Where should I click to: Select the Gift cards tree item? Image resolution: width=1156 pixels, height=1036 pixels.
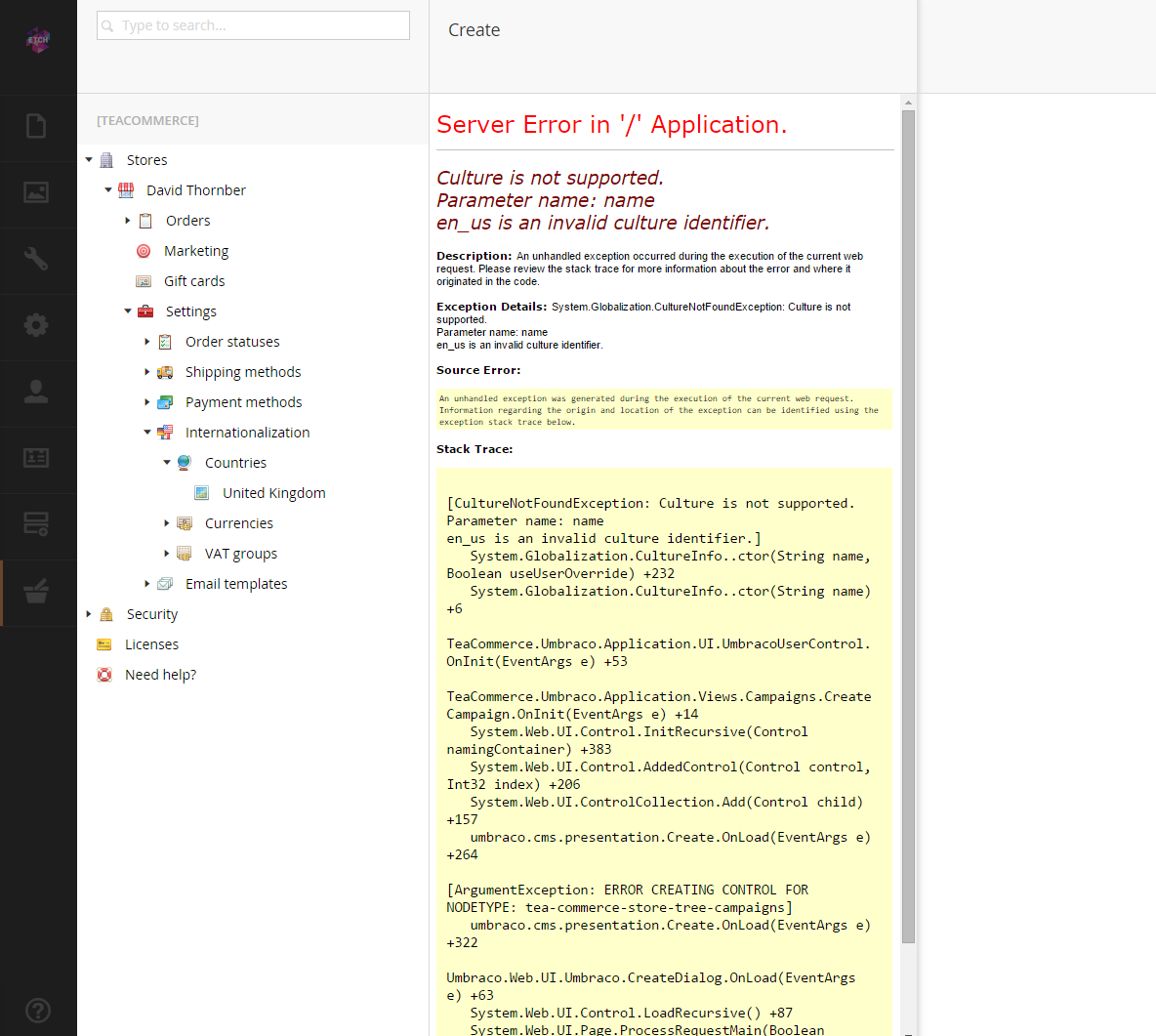[194, 281]
